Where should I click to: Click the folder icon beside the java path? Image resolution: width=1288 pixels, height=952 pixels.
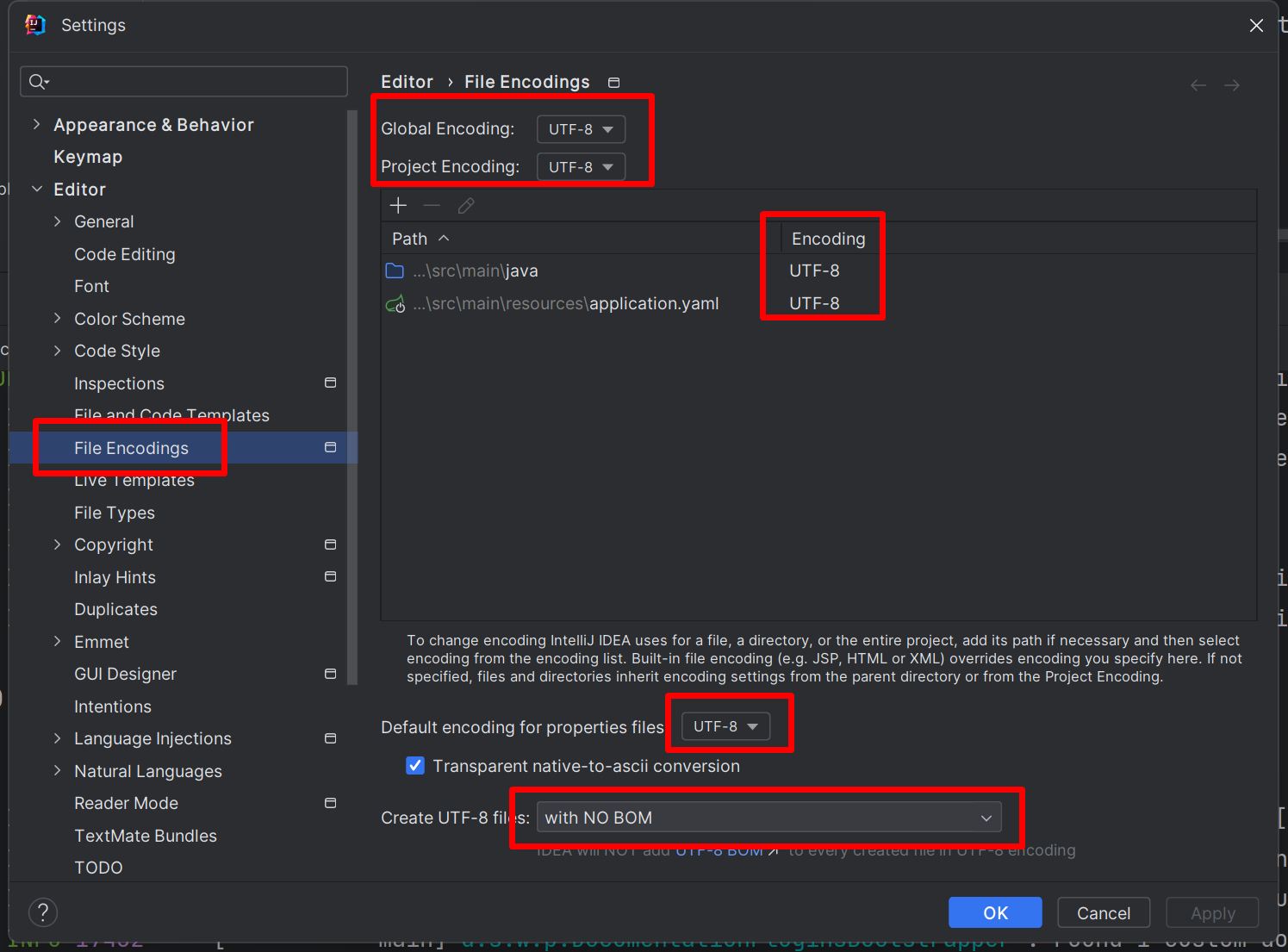click(395, 270)
